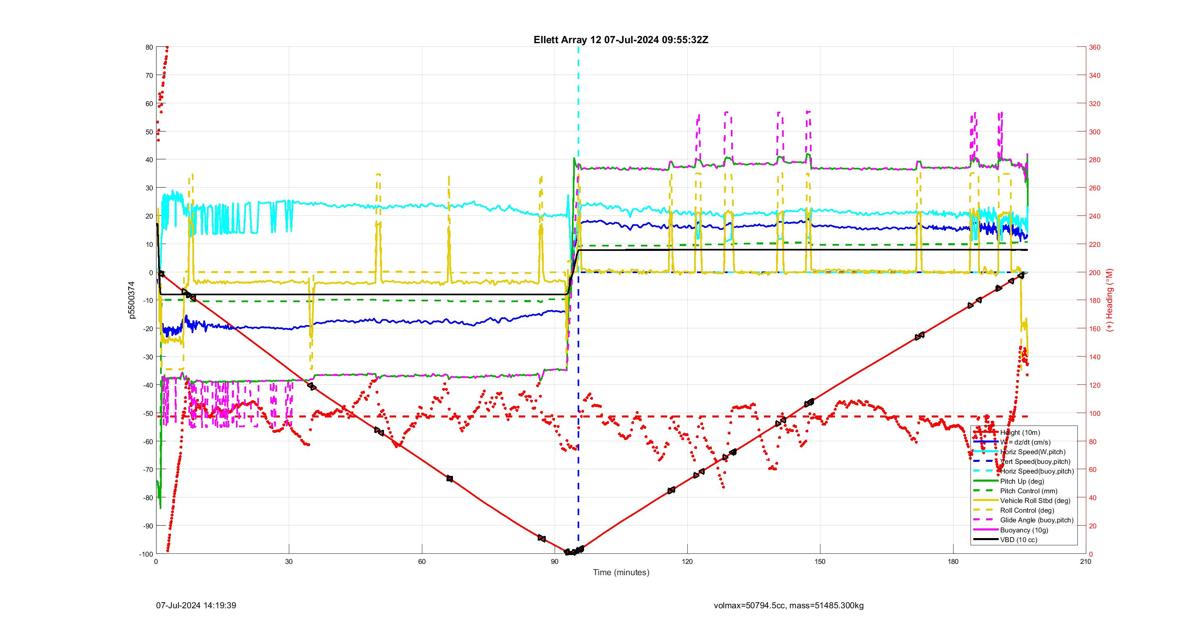Click the Time (minutes) axis label
The width and height of the screenshot is (1200, 622).
620,573
